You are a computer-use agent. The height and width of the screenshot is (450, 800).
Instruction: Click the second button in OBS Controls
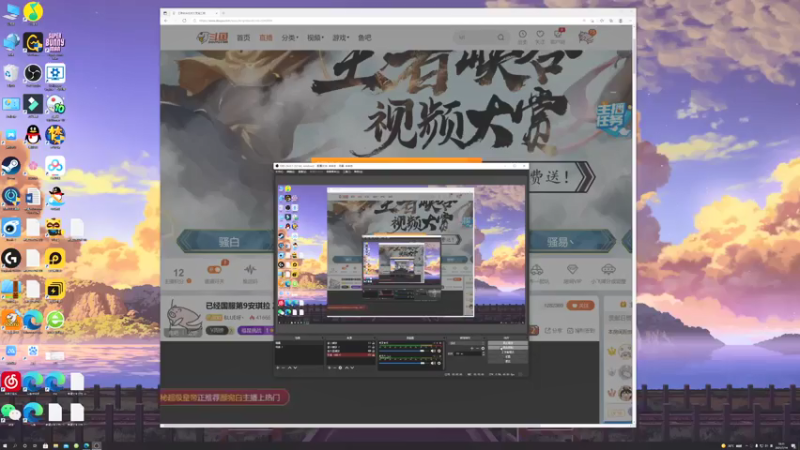(x=508, y=347)
